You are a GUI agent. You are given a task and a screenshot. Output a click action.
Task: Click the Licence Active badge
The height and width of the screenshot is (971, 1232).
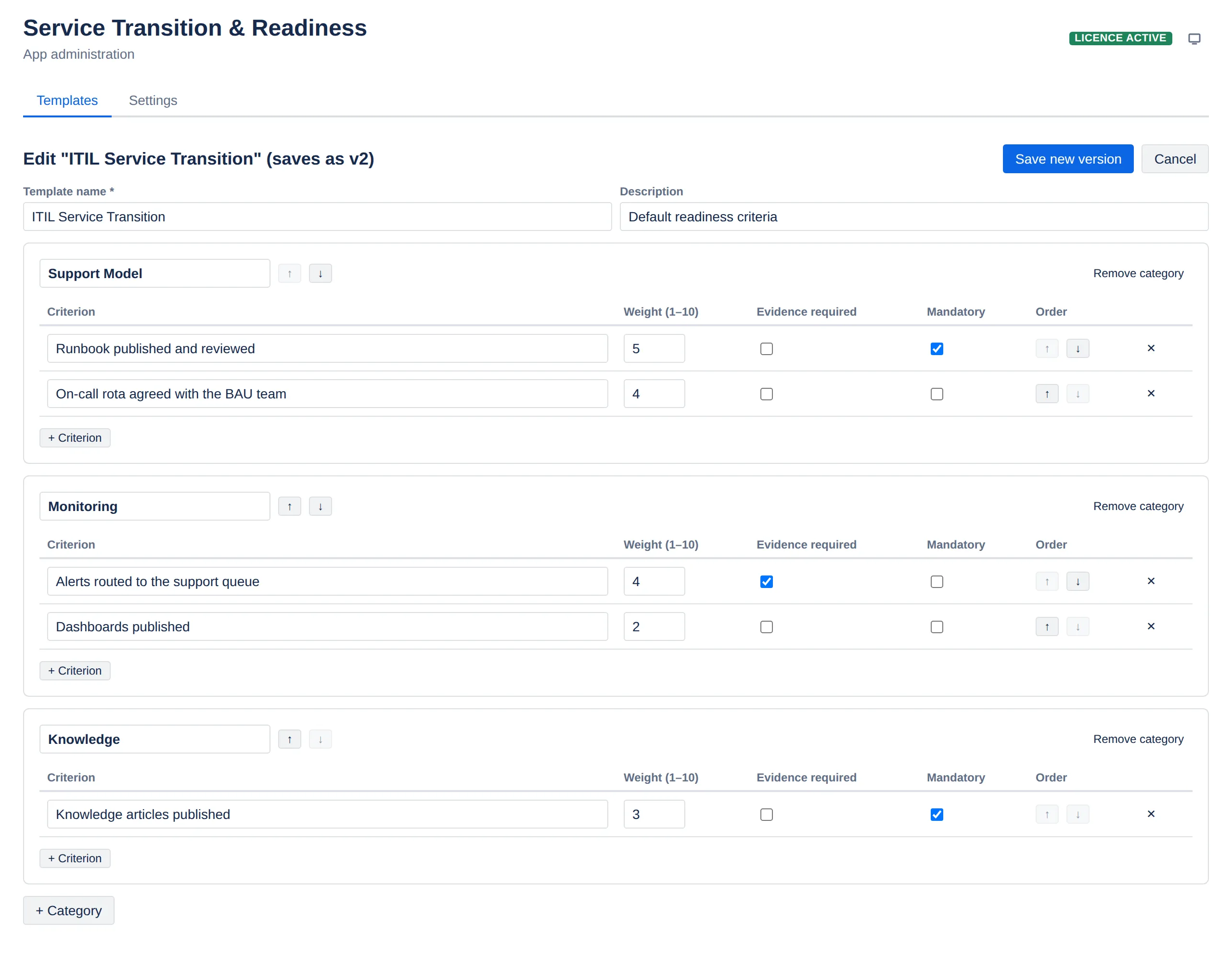(1120, 38)
